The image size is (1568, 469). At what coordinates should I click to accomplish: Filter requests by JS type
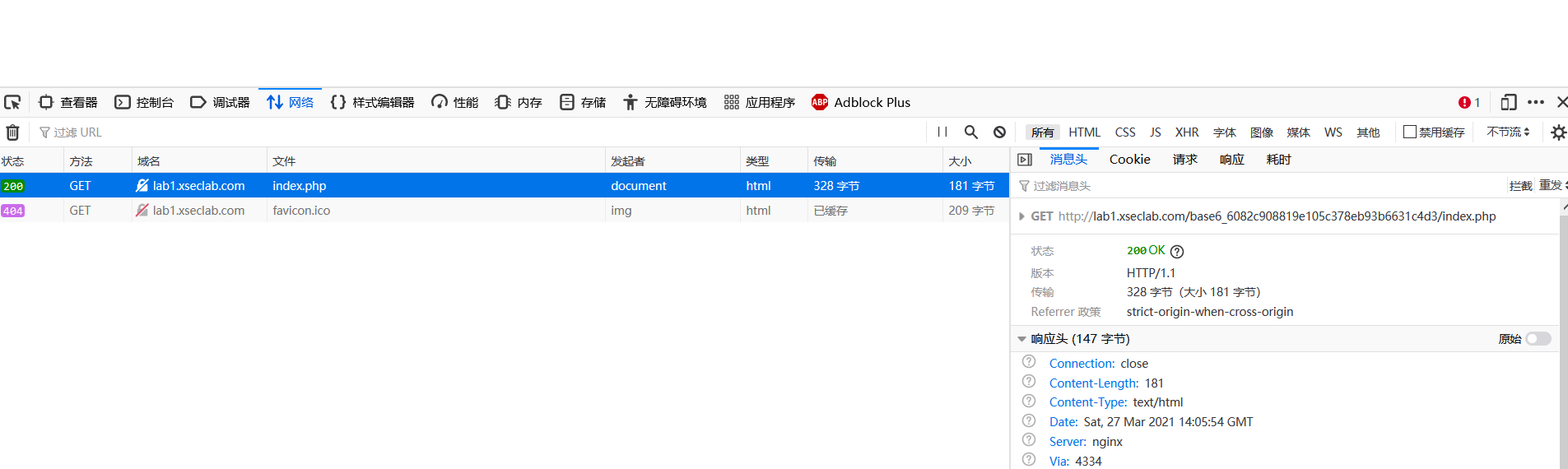pyautogui.click(x=1156, y=132)
